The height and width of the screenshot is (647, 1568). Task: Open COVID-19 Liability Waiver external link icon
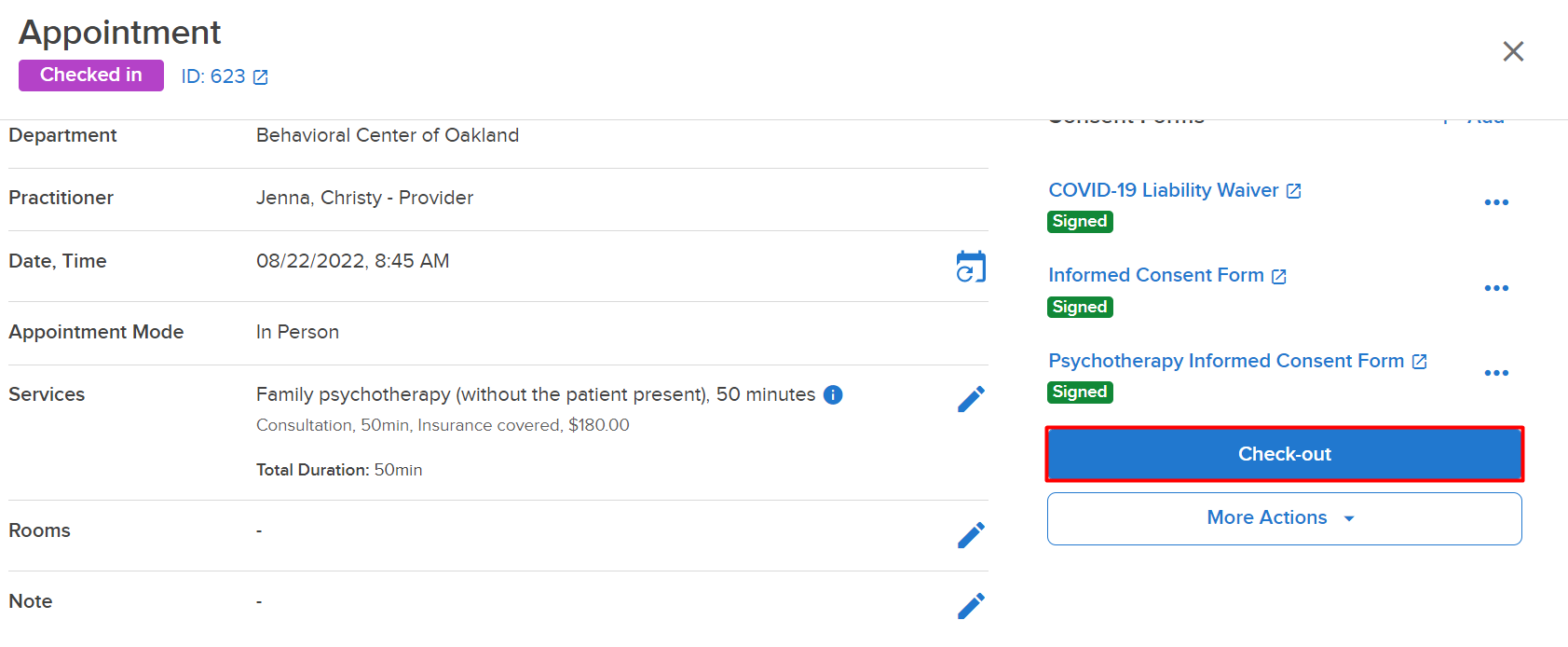[x=1294, y=191]
